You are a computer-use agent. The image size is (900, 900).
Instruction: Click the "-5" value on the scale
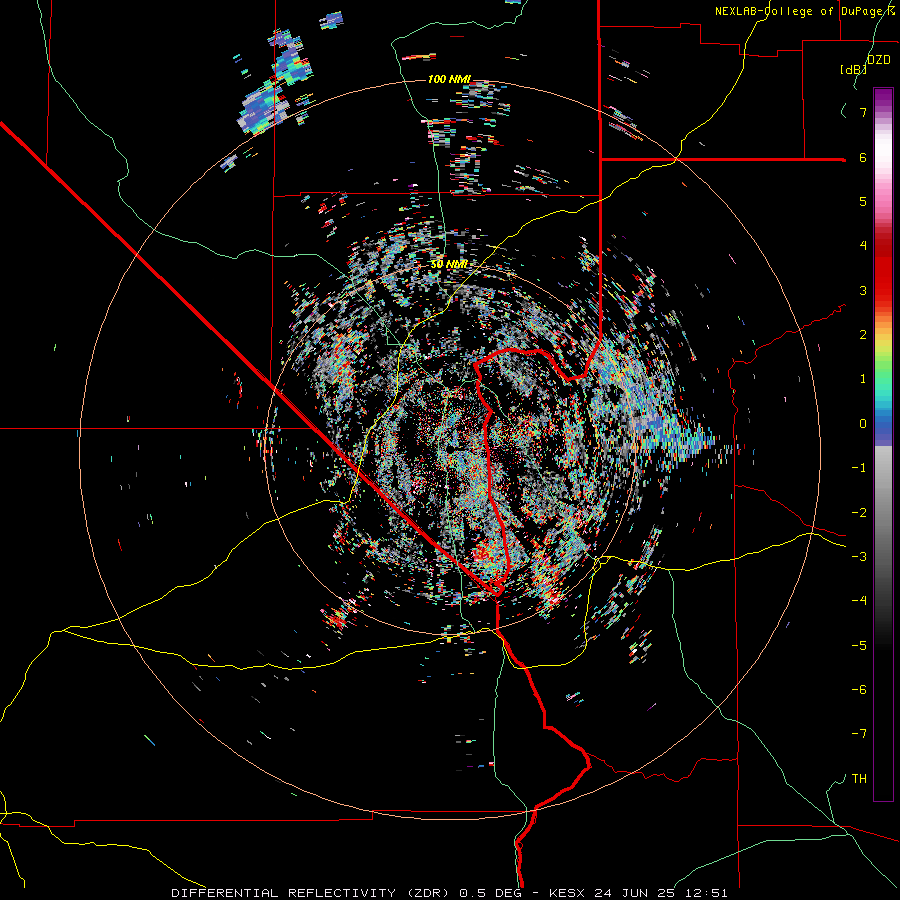click(x=859, y=646)
